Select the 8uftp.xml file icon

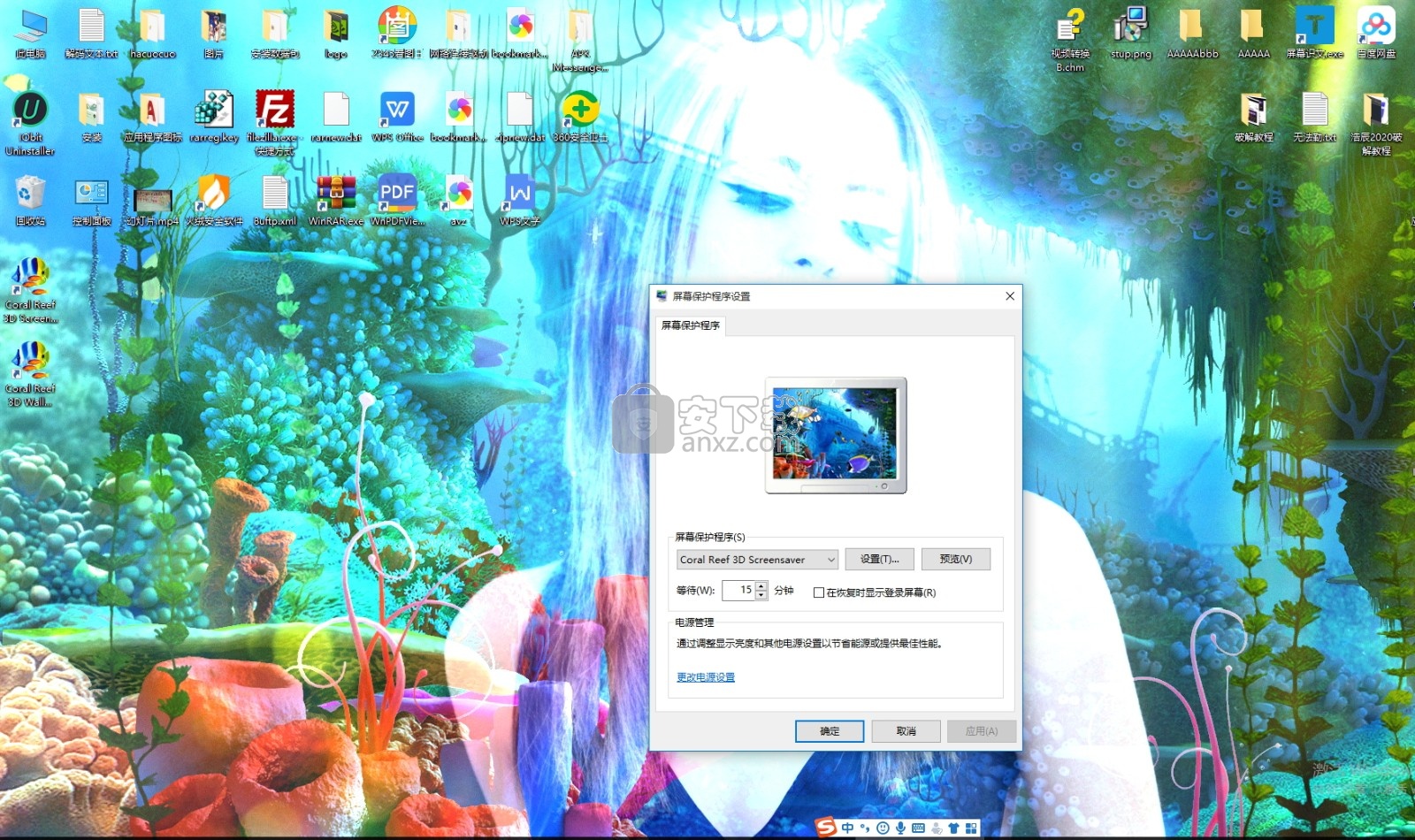click(x=275, y=201)
